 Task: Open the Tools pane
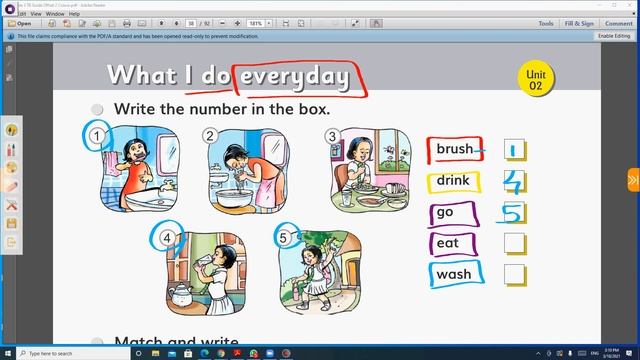546,23
